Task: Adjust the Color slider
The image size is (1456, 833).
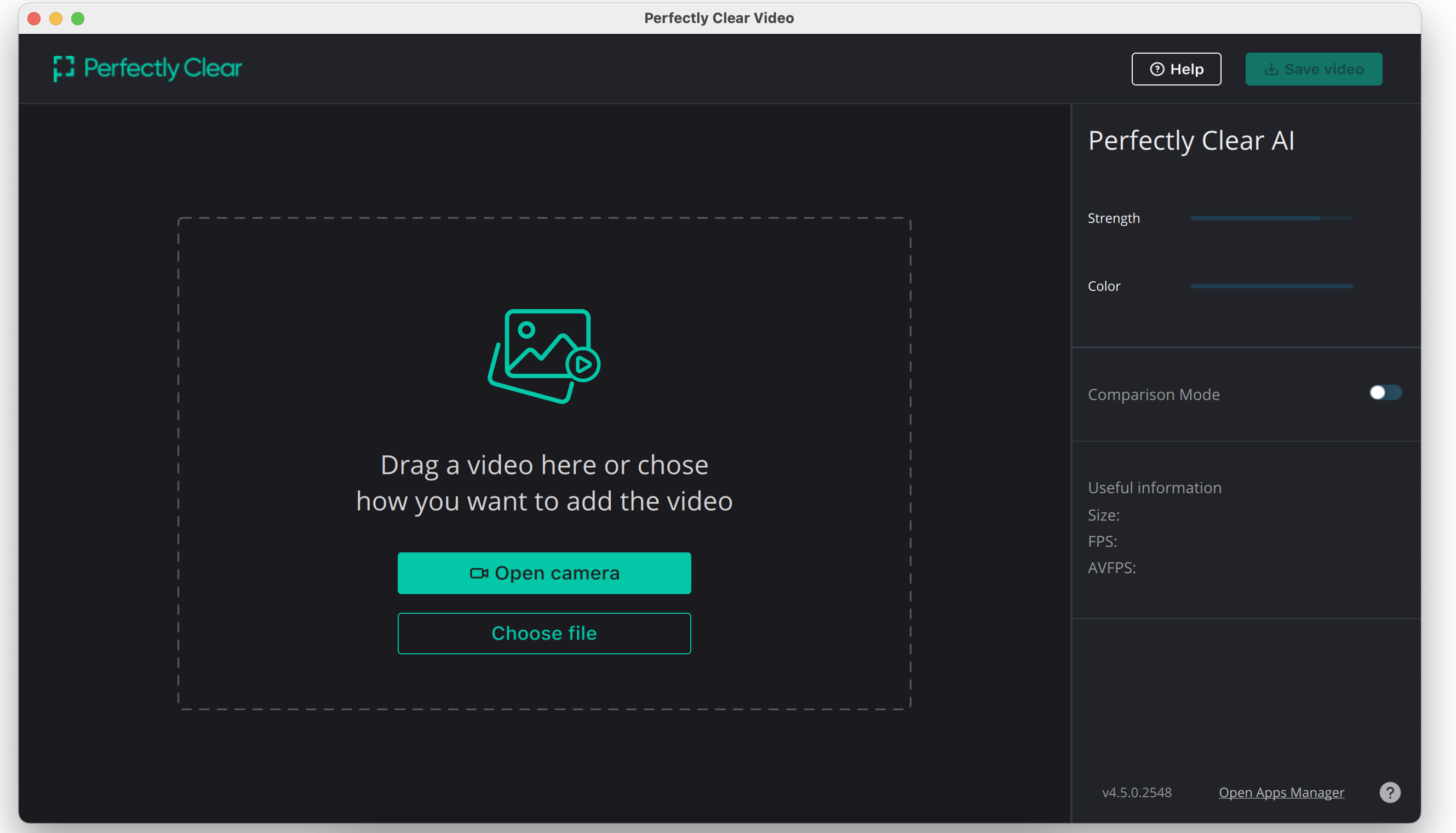Action: pyautogui.click(x=1271, y=286)
